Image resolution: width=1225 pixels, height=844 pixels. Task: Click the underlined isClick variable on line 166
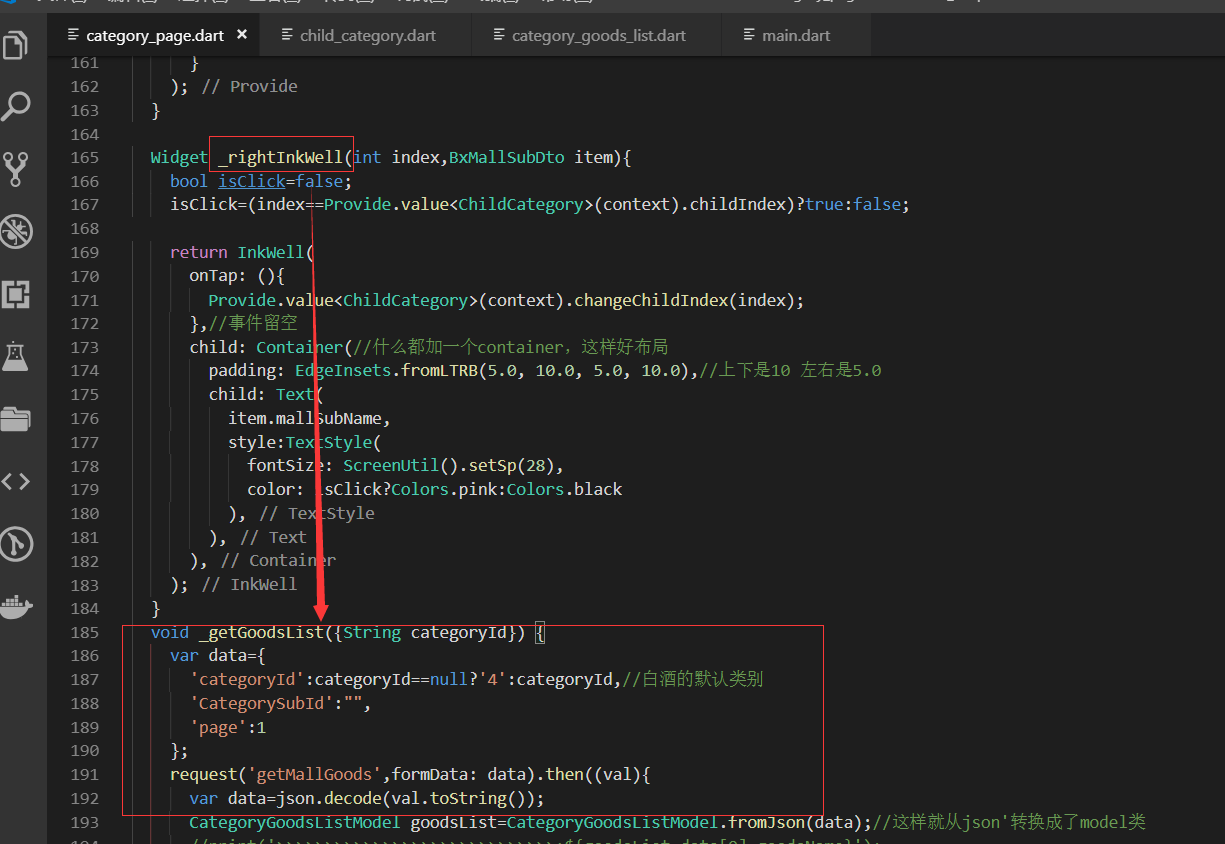coord(252,181)
